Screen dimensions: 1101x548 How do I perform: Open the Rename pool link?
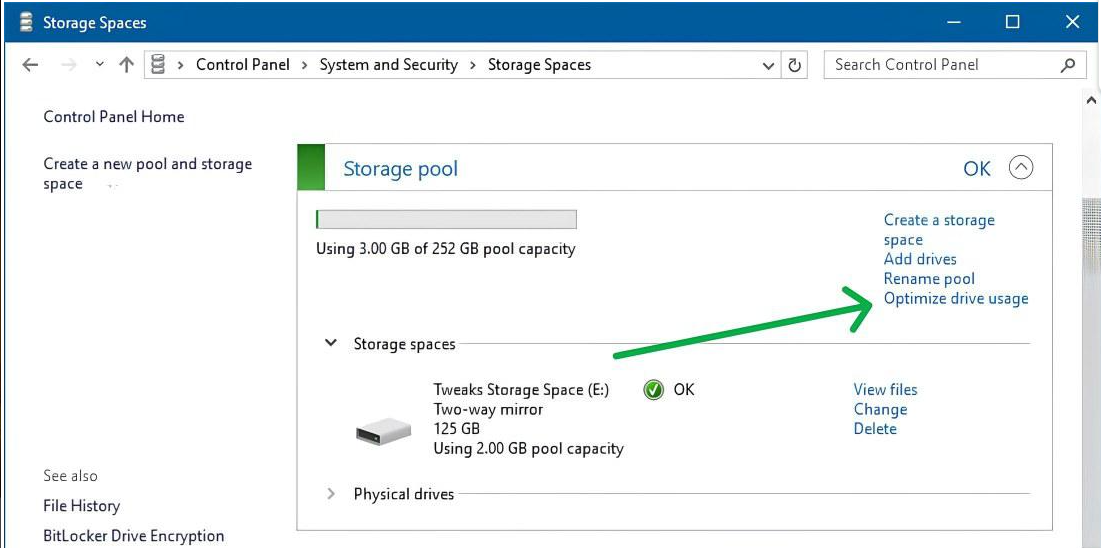[928, 279]
